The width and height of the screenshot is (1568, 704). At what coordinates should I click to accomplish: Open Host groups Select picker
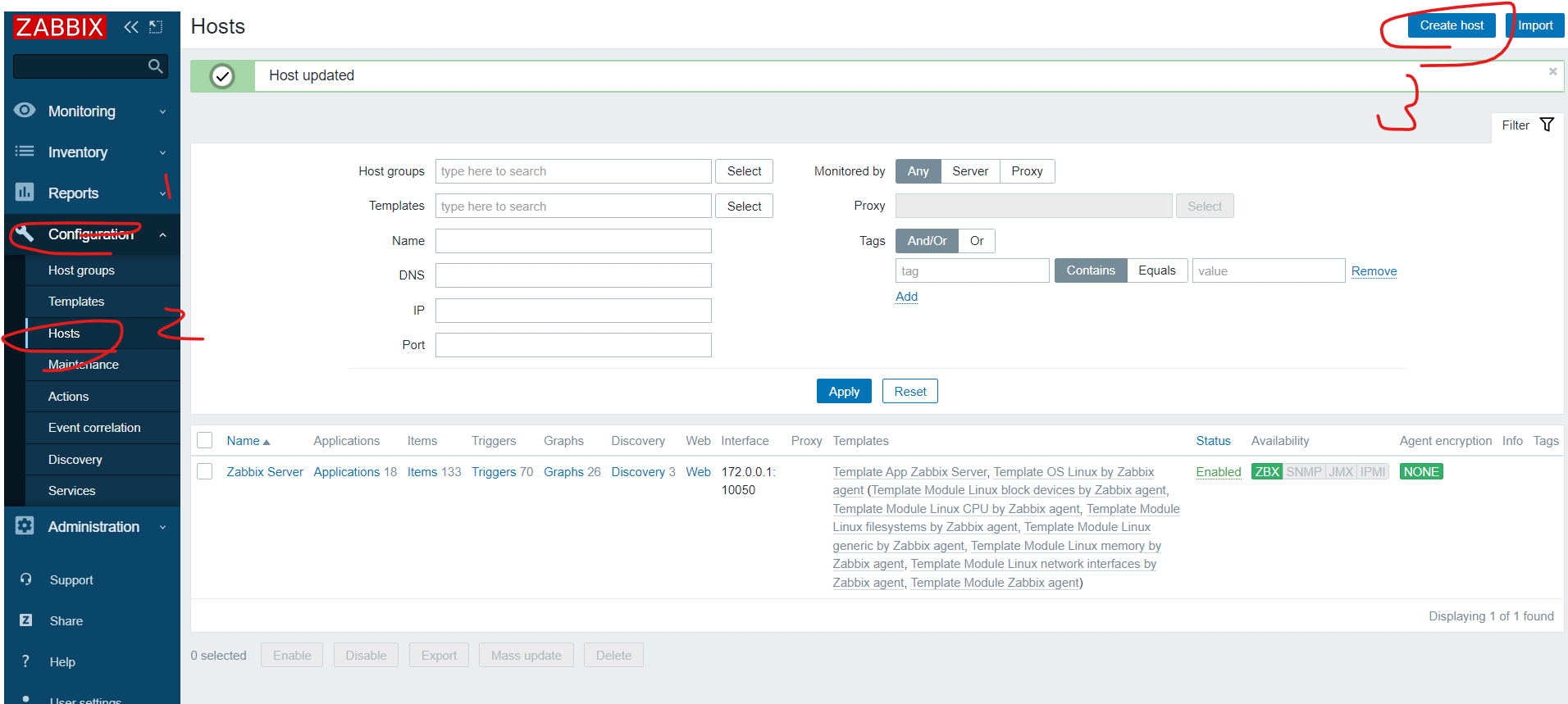744,171
